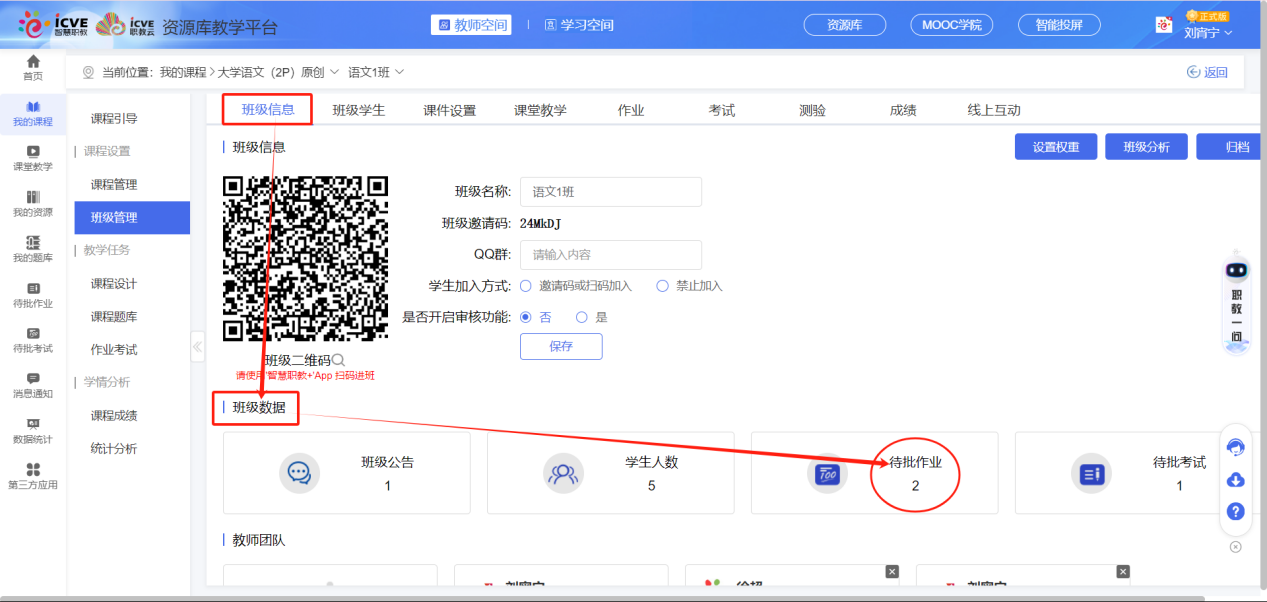Open the help question mark icon

pyautogui.click(x=1236, y=512)
